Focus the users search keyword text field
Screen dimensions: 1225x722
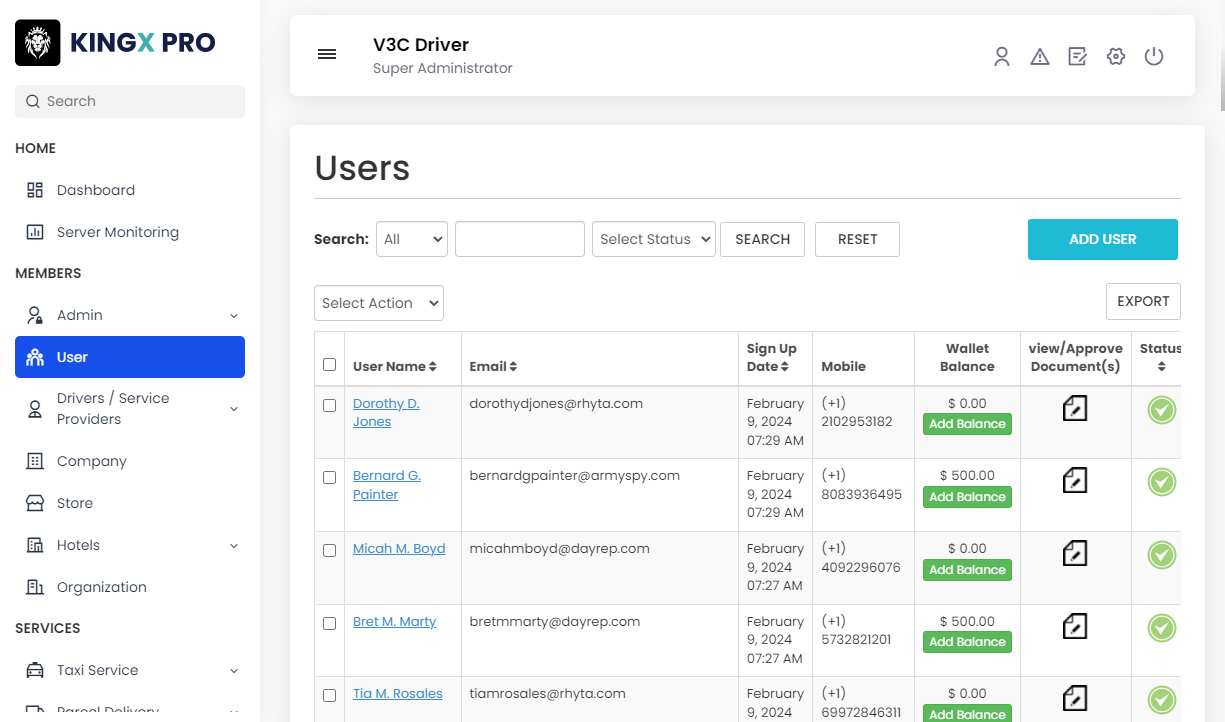(x=520, y=239)
